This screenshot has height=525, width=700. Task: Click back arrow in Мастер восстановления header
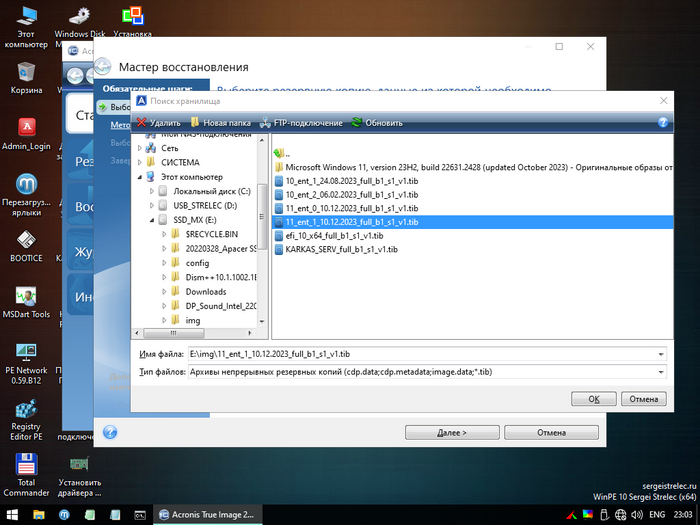[x=103, y=67]
